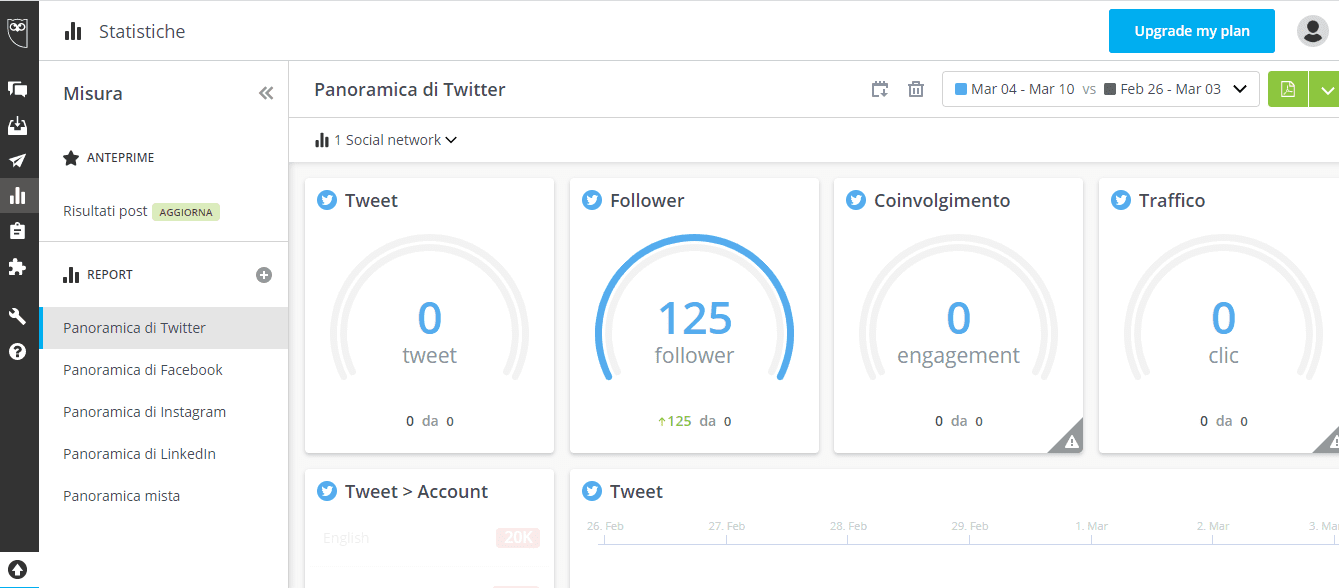The height and width of the screenshot is (588, 1339).
Task: Click the warning triangle on the Coinvolgimento card
Action: point(1071,441)
